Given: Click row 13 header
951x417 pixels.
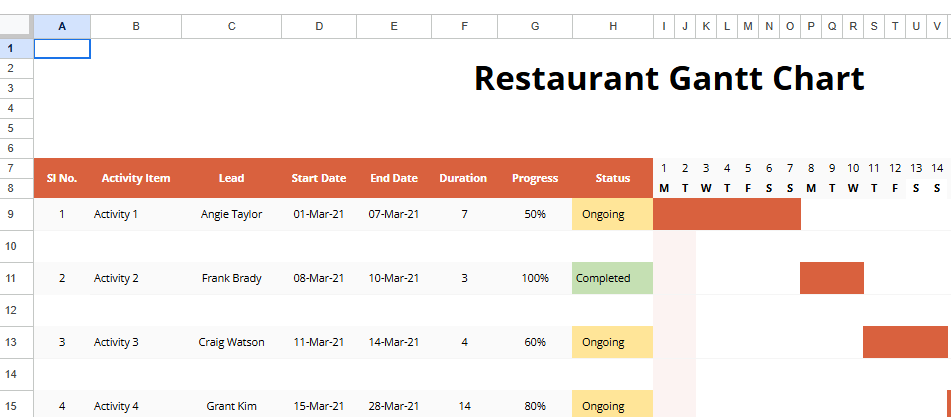Looking at the screenshot, I should [x=16, y=342].
